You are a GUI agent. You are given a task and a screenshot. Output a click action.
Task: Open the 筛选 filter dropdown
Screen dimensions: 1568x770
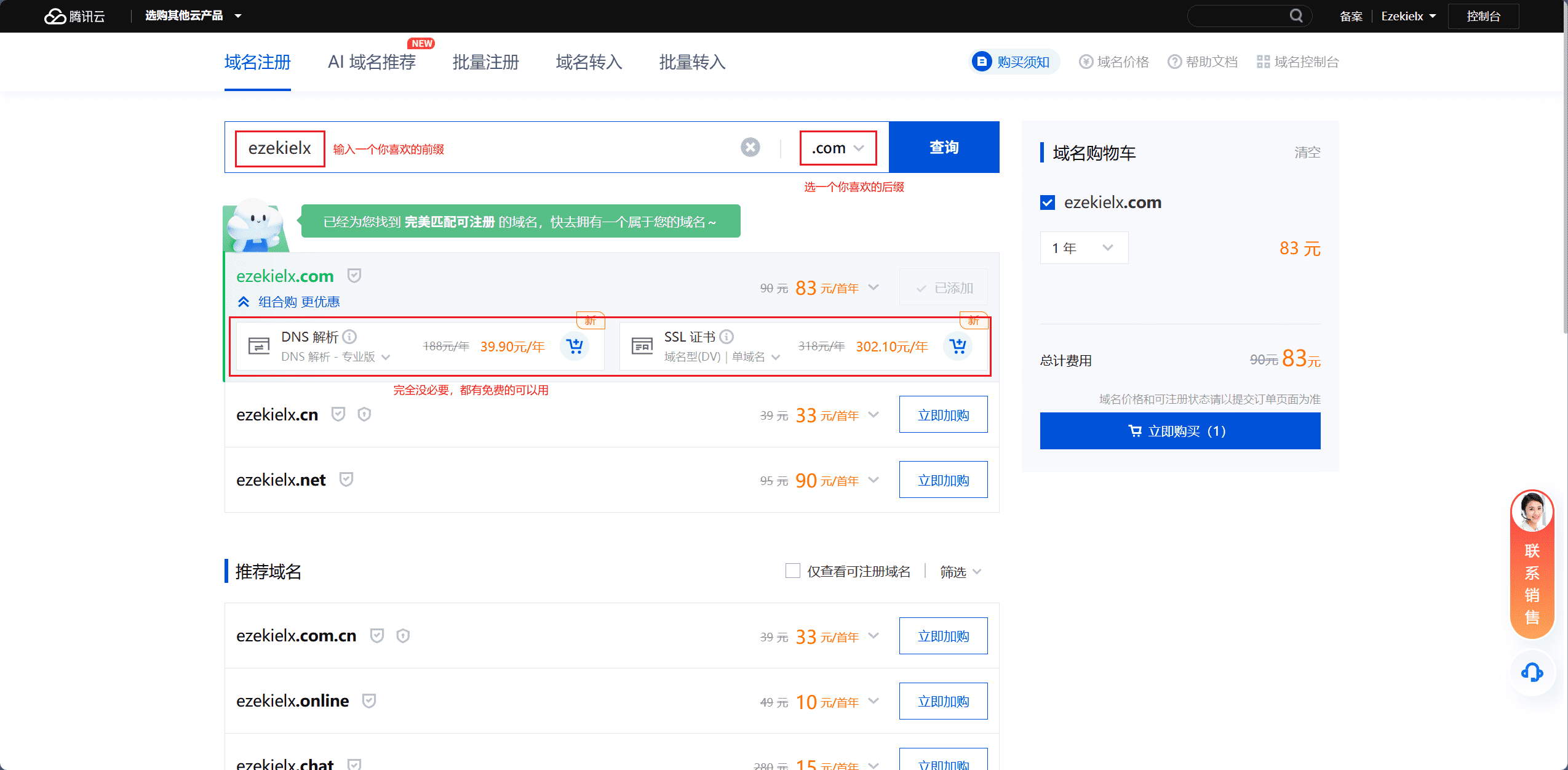coord(960,572)
